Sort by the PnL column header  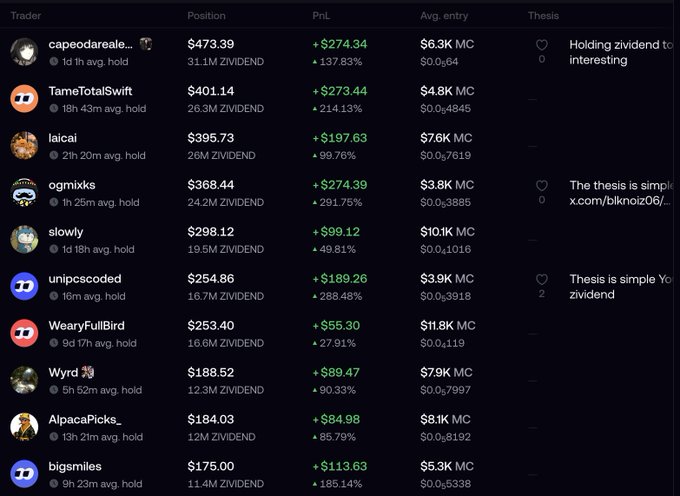click(x=321, y=16)
